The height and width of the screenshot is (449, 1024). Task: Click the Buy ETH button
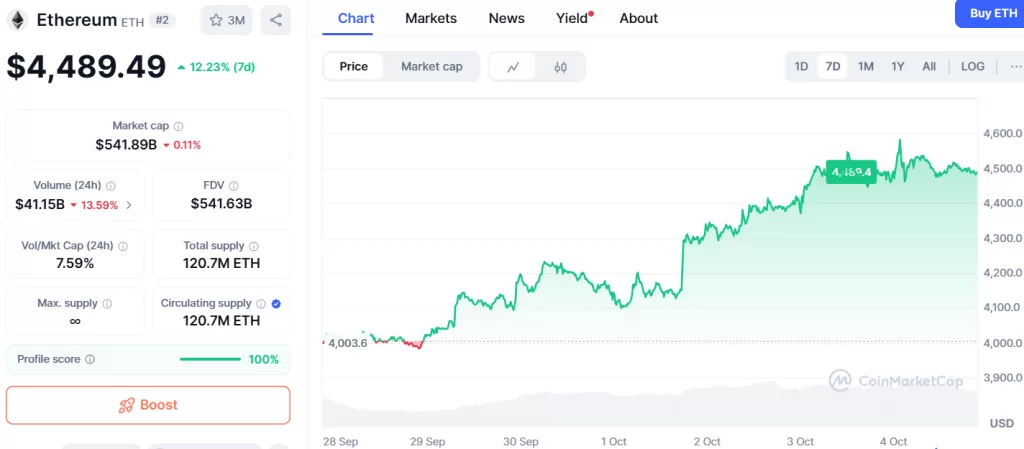point(989,14)
